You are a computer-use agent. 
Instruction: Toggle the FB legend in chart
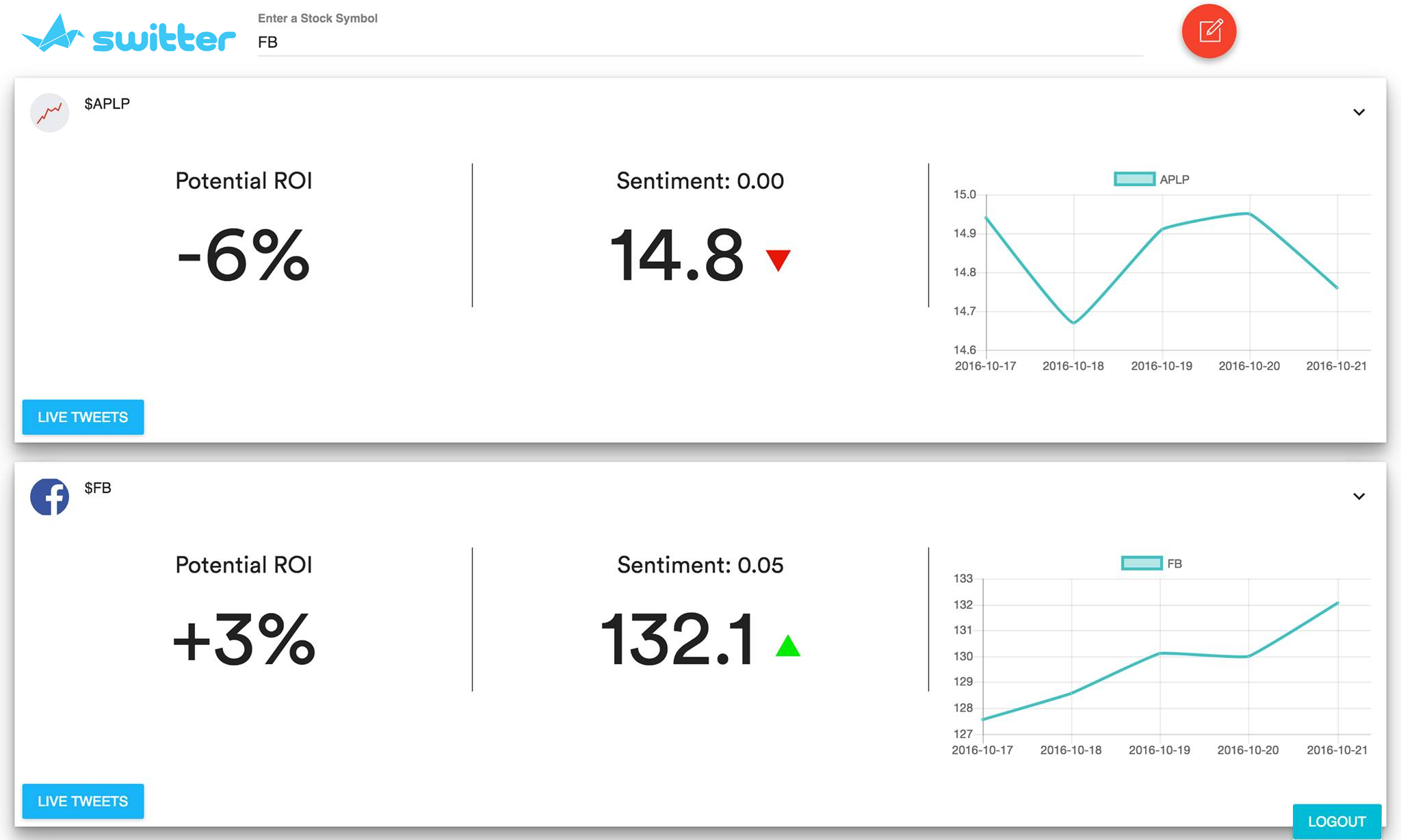[1174, 564]
